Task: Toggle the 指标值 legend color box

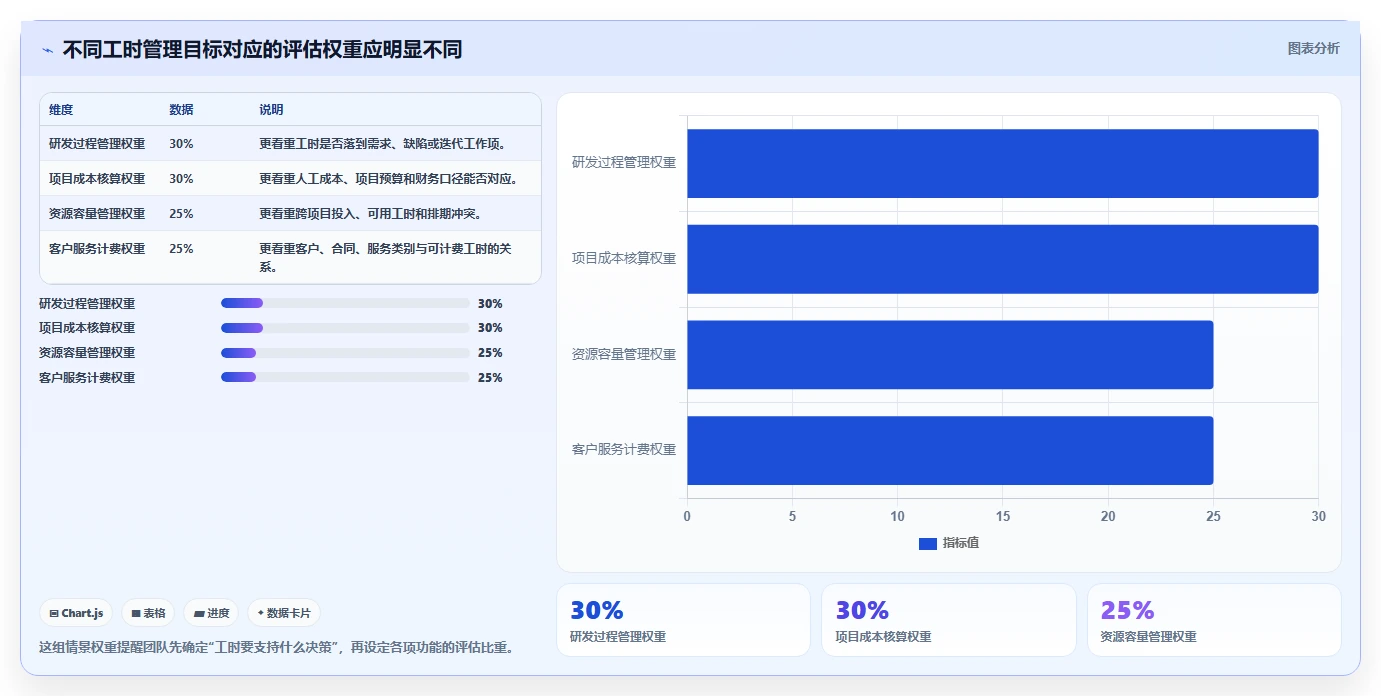Action: coord(928,543)
